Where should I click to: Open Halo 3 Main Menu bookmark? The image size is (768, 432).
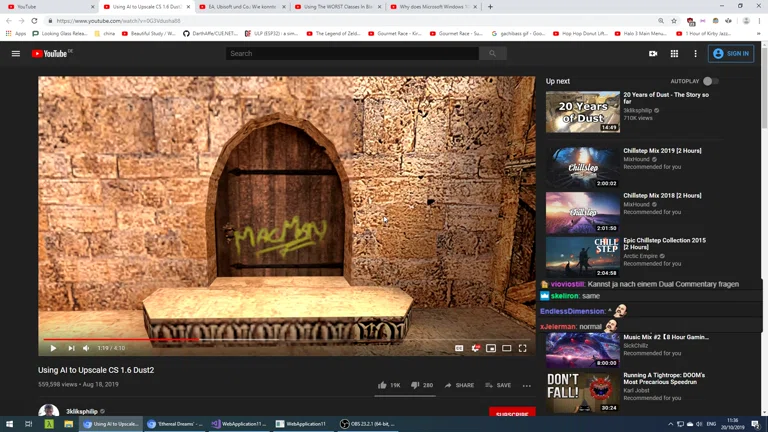(641, 34)
